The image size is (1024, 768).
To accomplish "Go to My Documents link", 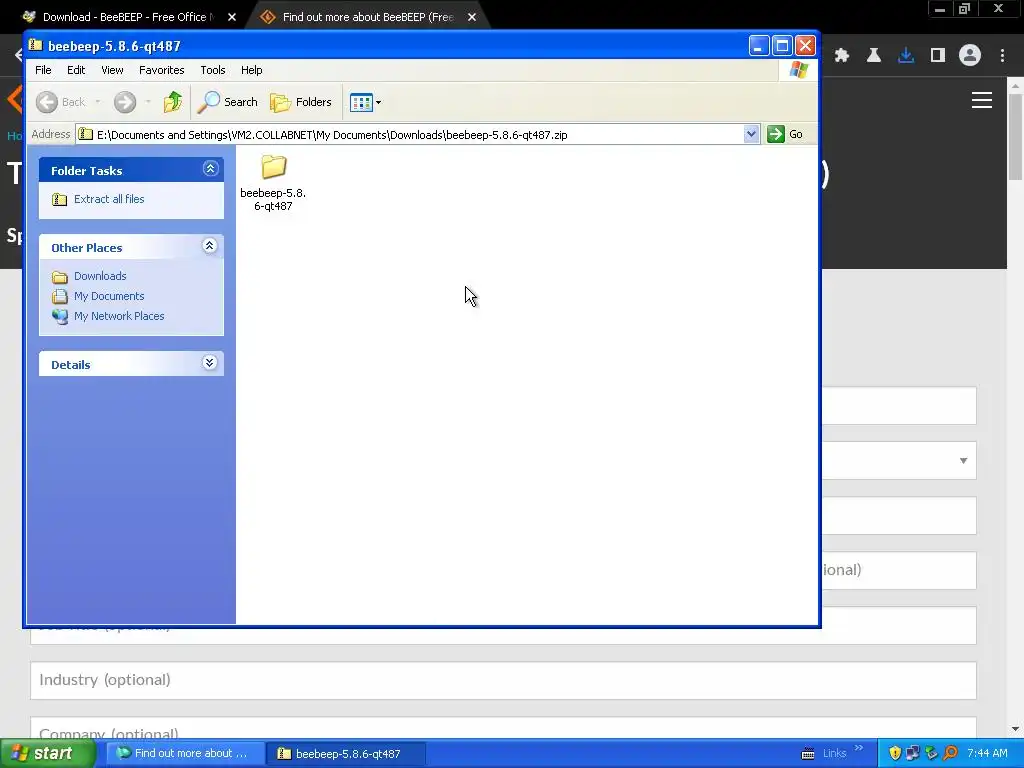I will (109, 296).
